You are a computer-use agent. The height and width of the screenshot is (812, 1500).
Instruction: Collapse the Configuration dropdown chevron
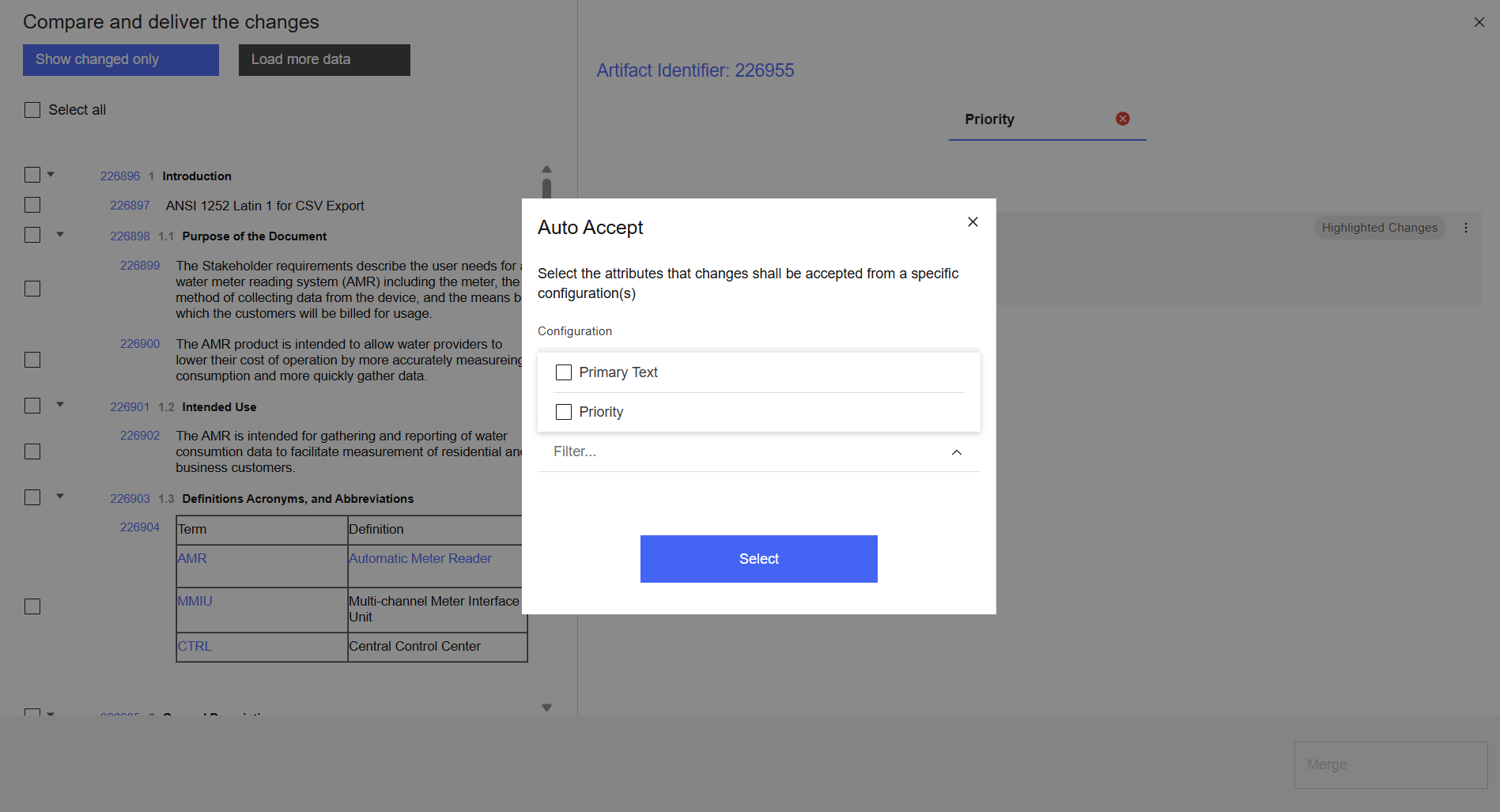(x=956, y=452)
